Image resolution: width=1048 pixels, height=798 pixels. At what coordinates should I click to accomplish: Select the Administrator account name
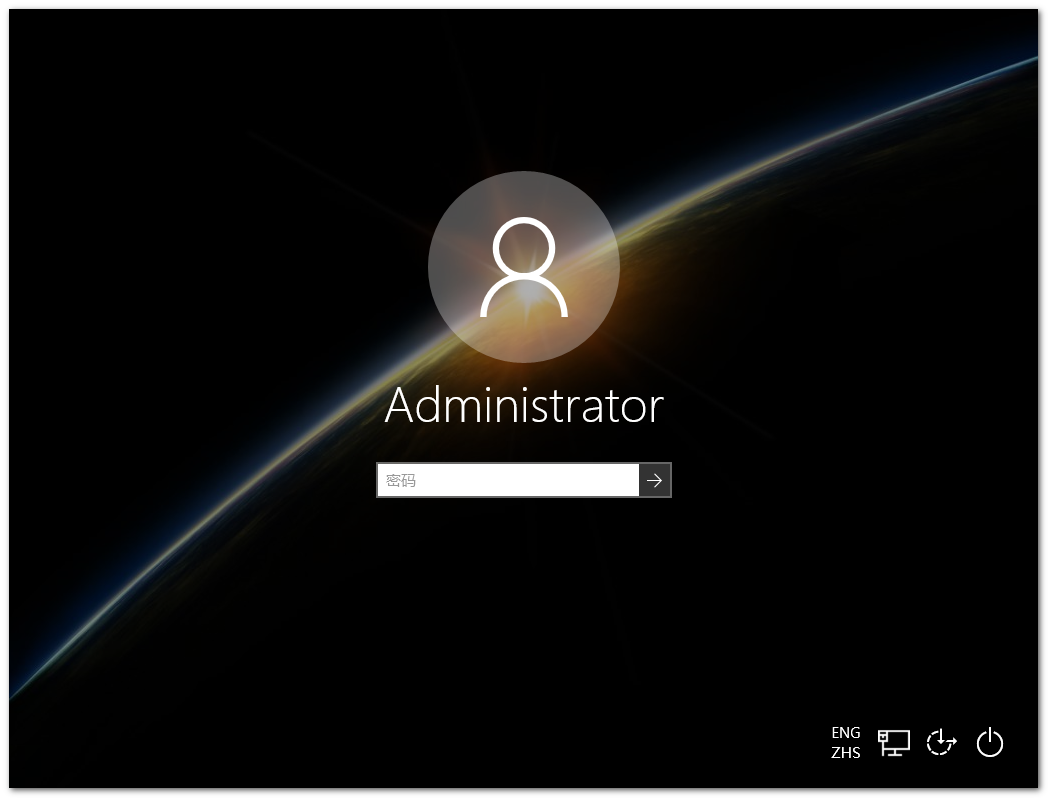tap(524, 405)
